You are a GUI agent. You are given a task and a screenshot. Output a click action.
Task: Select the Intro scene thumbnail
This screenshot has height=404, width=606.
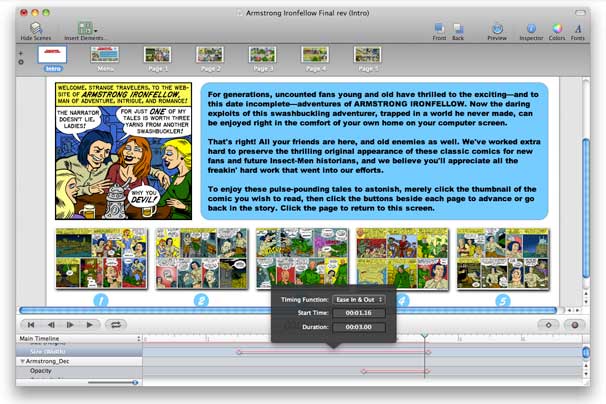coord(52,55)
